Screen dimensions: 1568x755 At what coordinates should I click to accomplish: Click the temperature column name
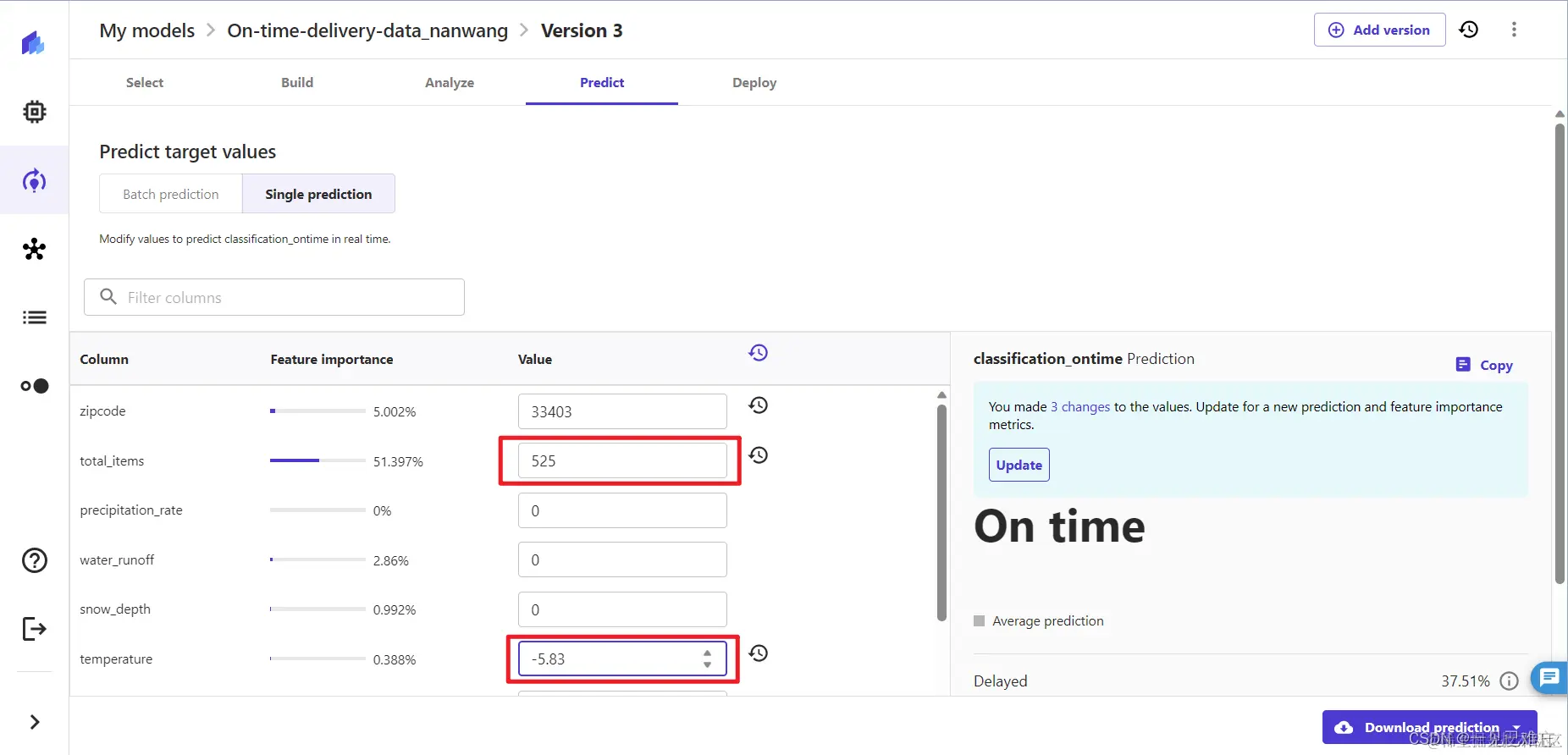coord(116,659)
